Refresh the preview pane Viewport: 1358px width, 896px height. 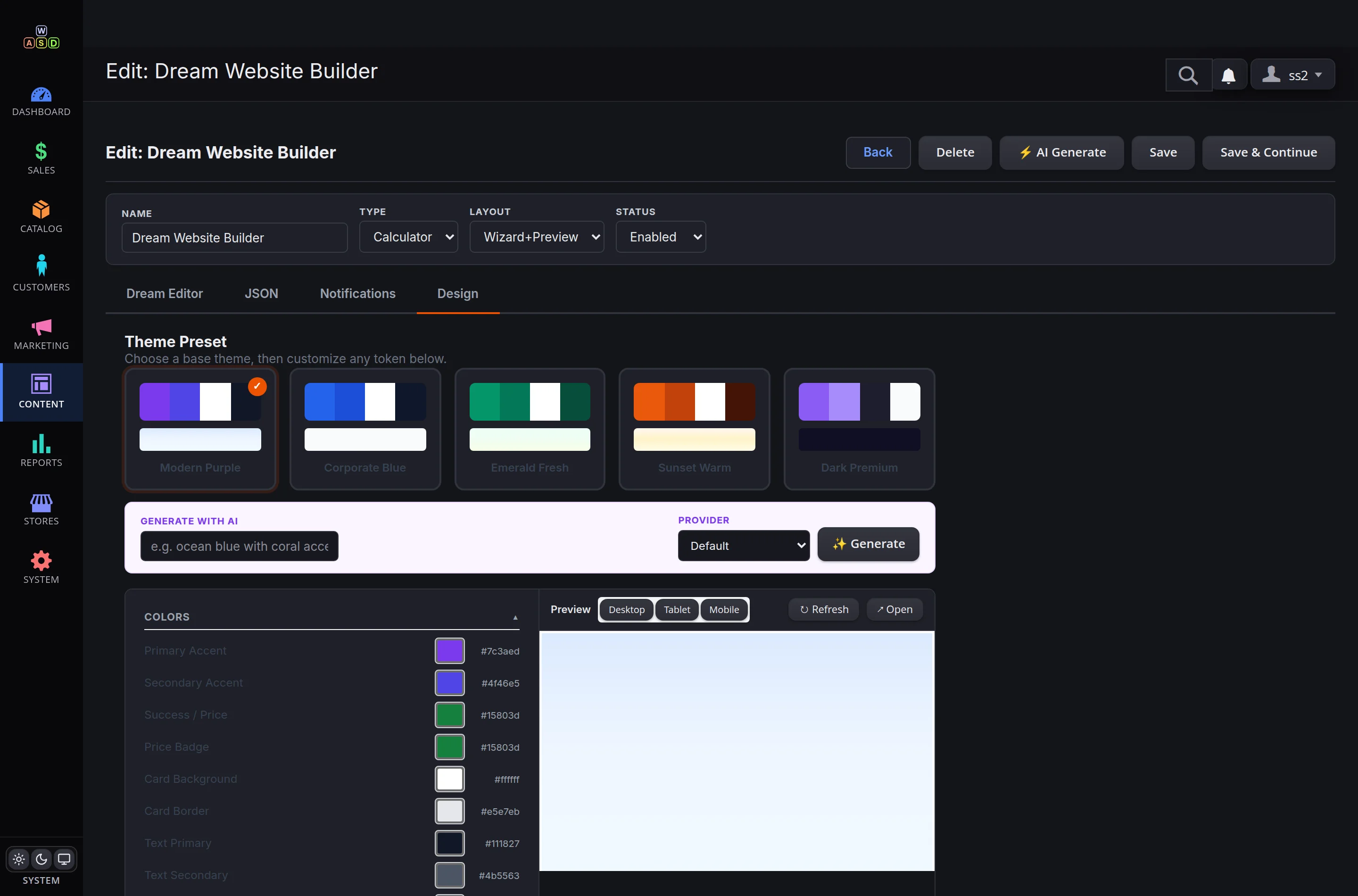[823, 610]
